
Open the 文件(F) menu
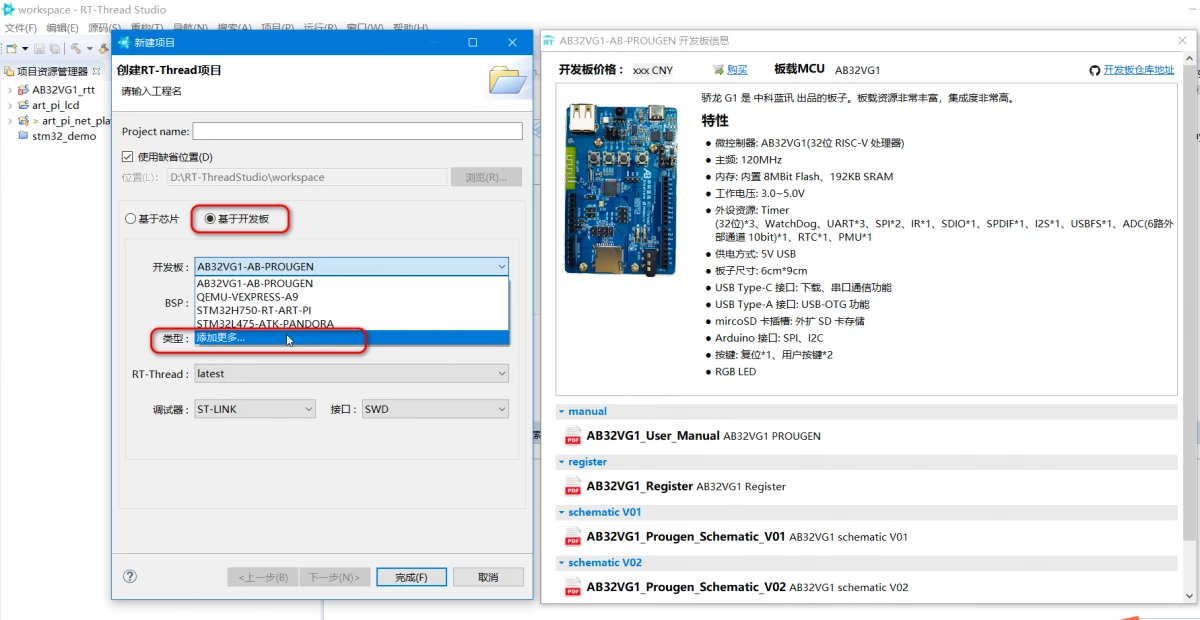20,28
